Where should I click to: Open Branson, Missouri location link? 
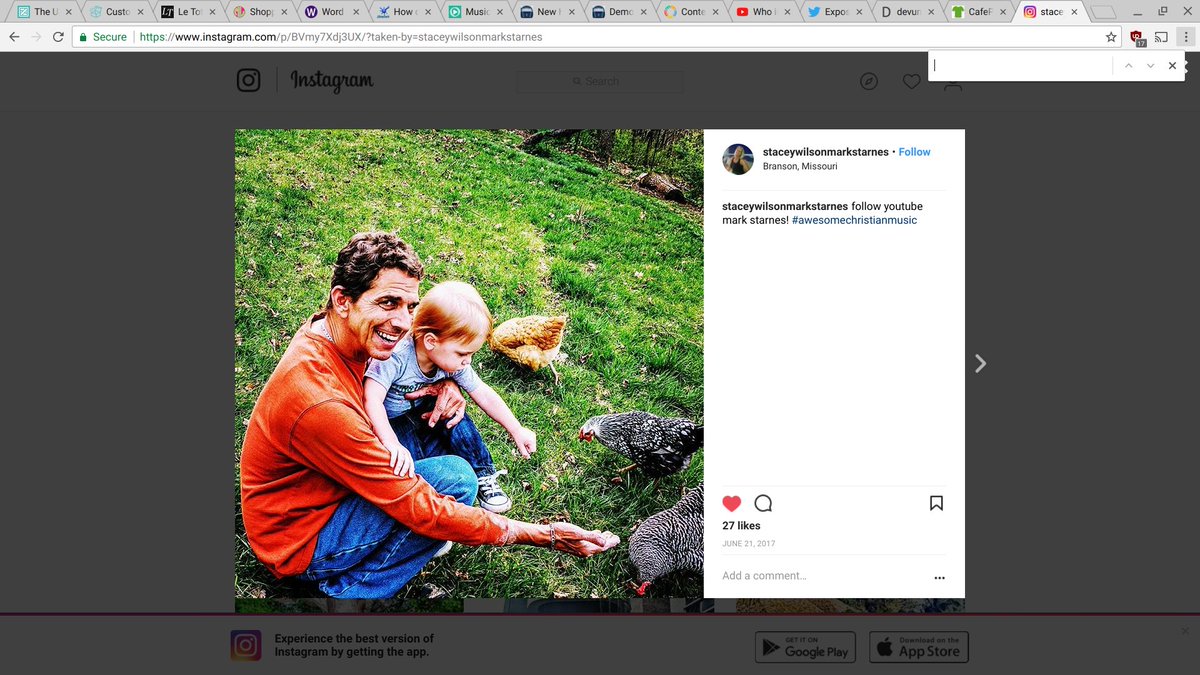point(800,167)
